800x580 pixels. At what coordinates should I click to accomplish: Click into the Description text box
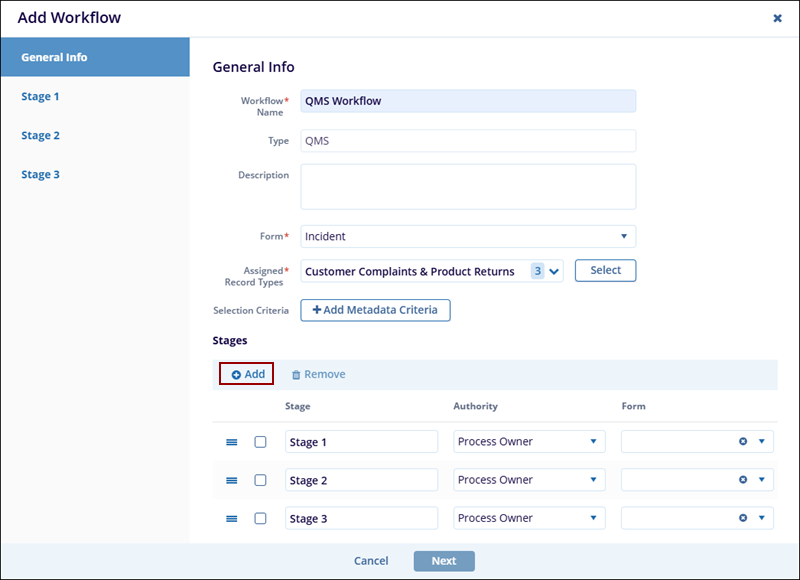point(468,187)
